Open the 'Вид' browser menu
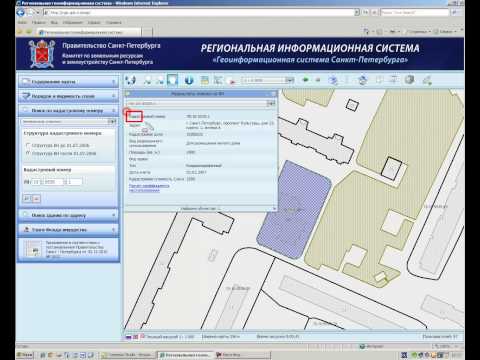Screen dimensions: 480x360 click(54, 23)
